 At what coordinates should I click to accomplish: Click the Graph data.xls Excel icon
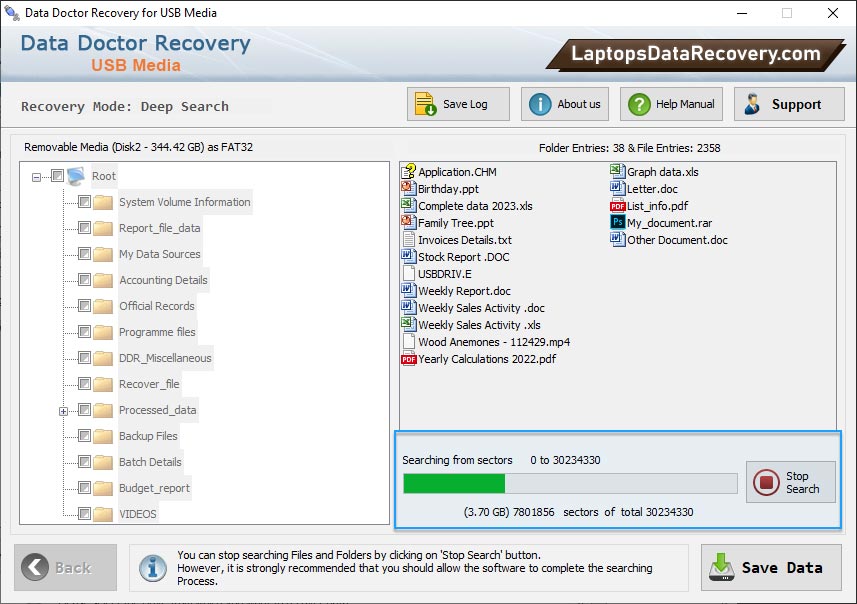(x=617, y=172)
